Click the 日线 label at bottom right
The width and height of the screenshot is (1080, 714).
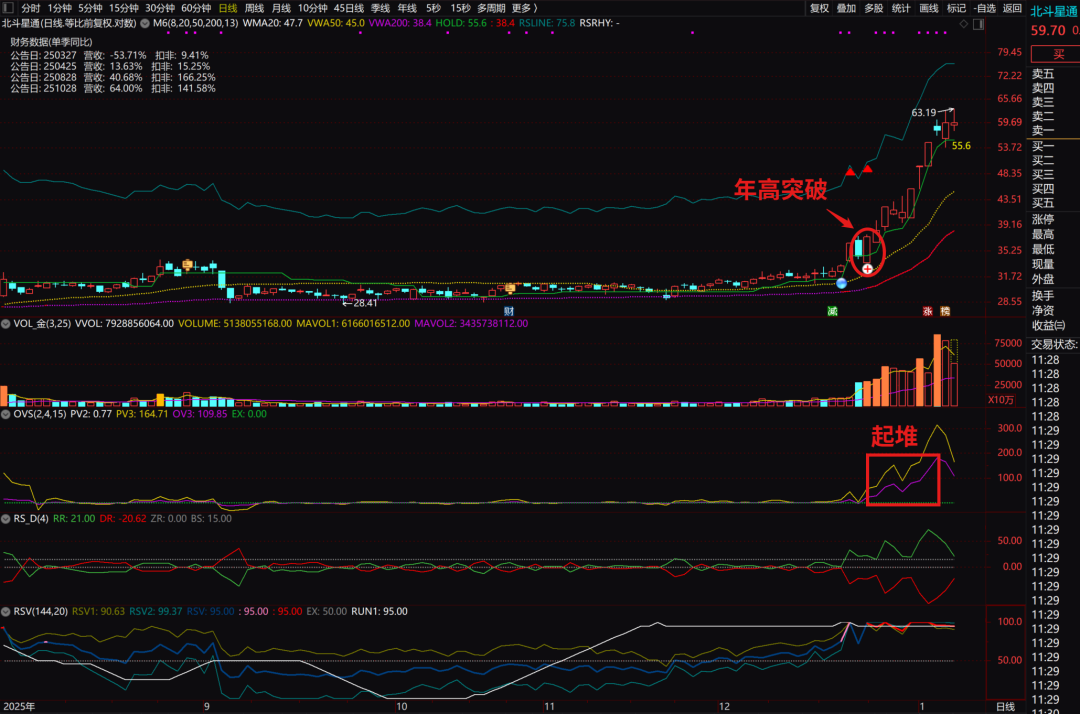[x=1005, y=706]
